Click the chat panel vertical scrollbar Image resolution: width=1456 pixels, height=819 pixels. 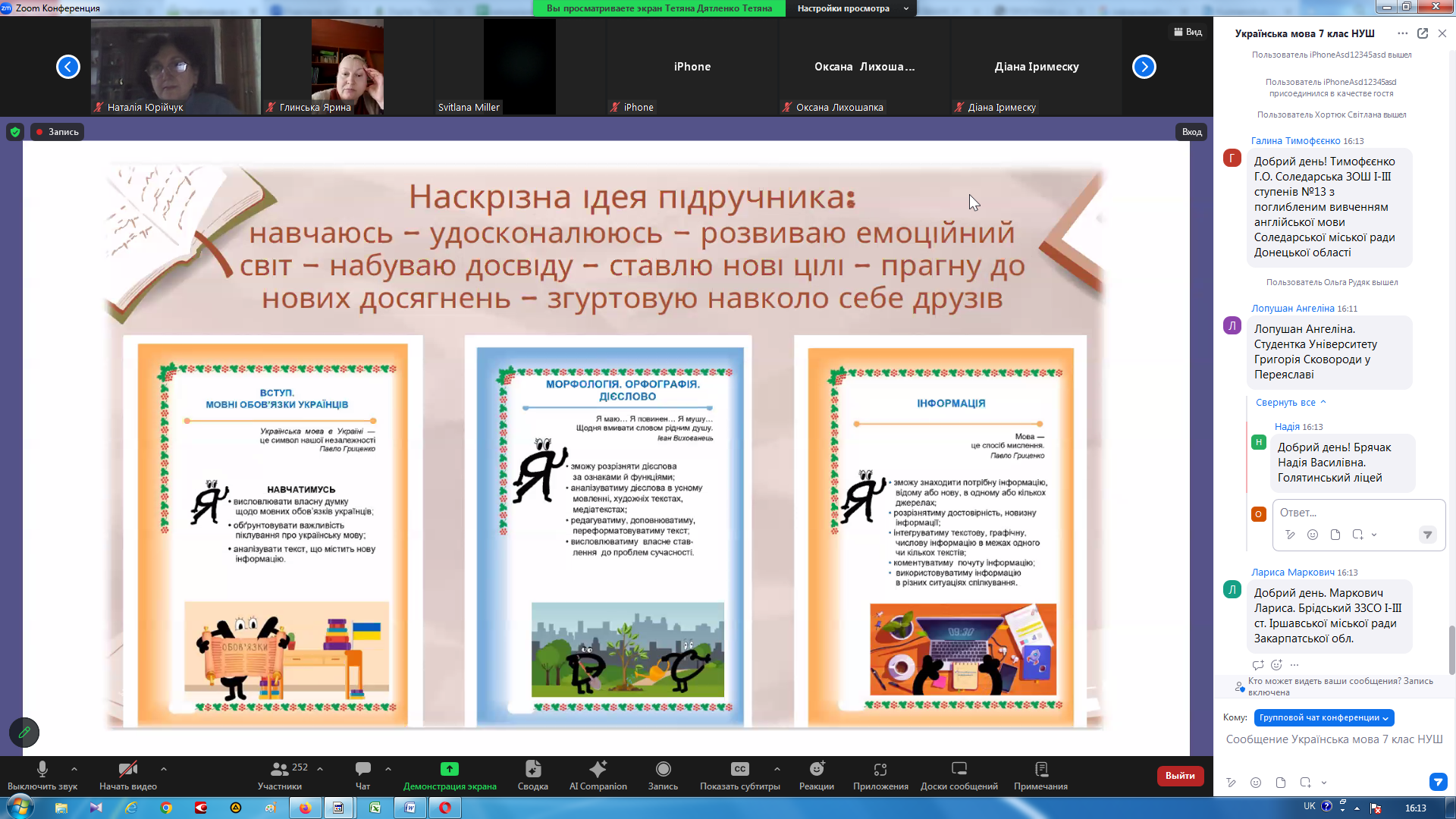(x=1451, y=650)
